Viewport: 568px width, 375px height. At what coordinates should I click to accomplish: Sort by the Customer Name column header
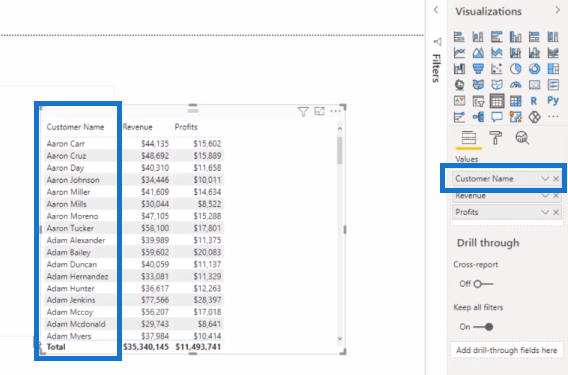point(75,127)
